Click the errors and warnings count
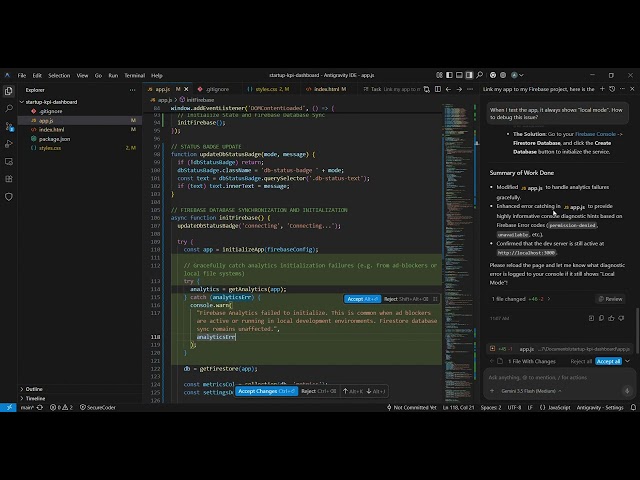Screen dimensions: 640x480 pyautogui.click(x=61, y=407)
